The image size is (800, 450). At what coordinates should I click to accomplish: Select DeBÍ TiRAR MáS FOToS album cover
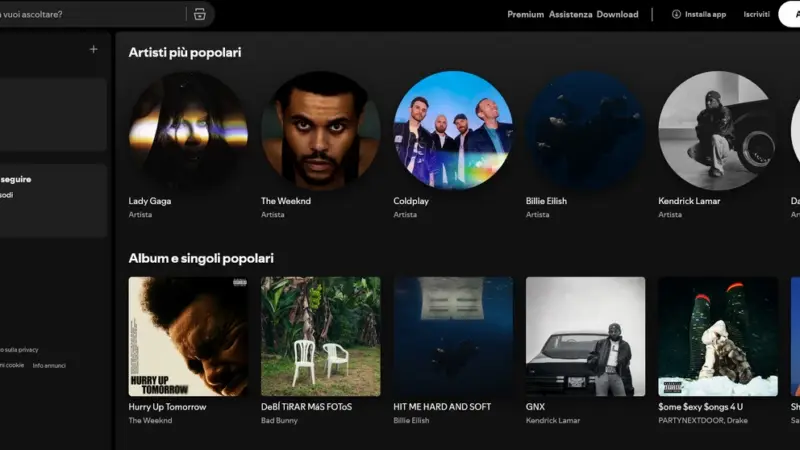coord(320,336)
